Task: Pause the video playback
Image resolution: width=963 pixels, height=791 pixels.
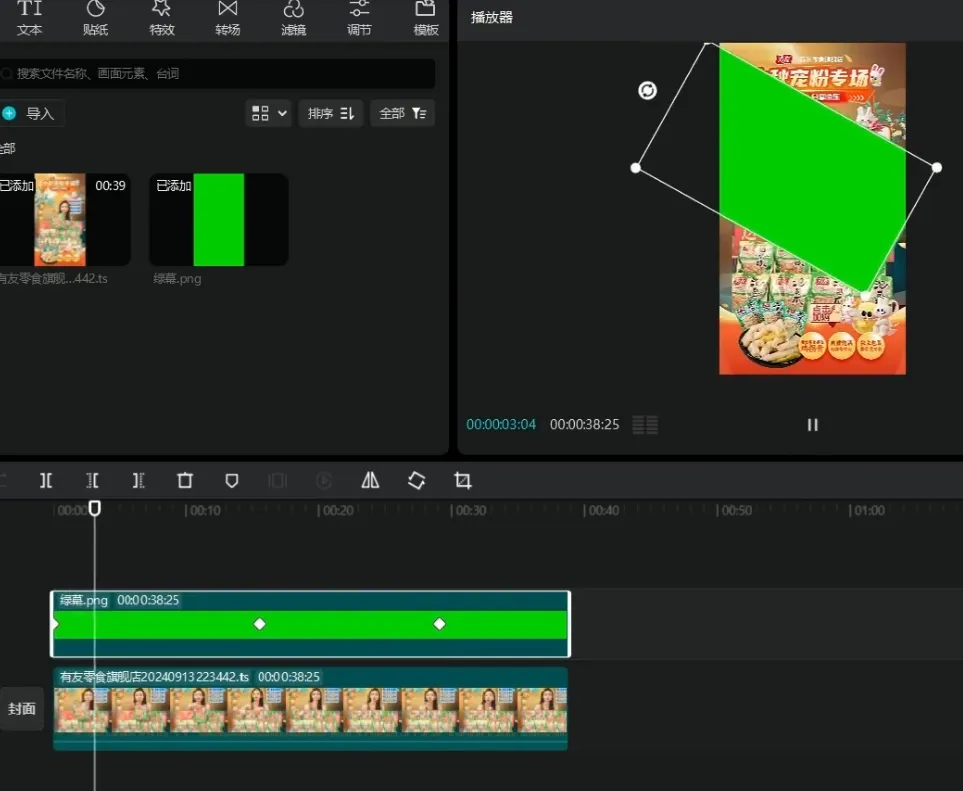Action: point(812,425)
